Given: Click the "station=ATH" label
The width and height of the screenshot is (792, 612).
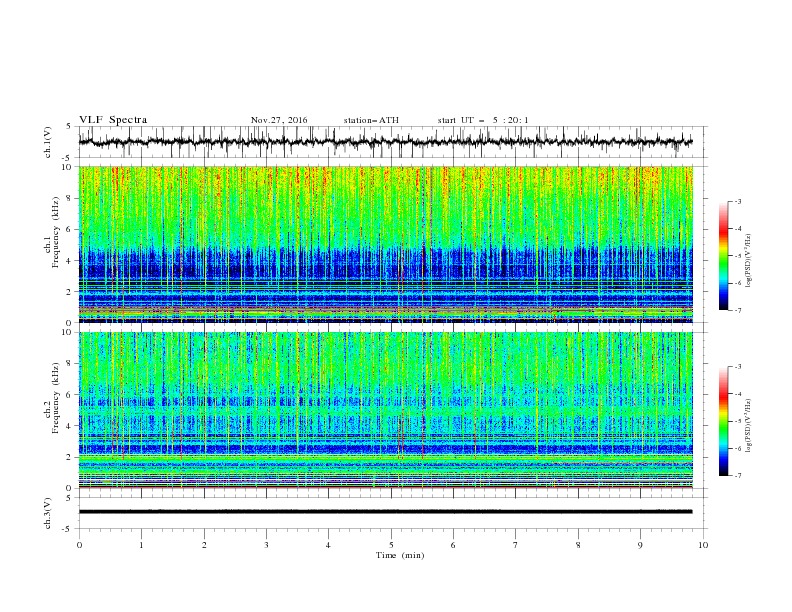Looking at the screenshot, I should (x=371, y=120).
